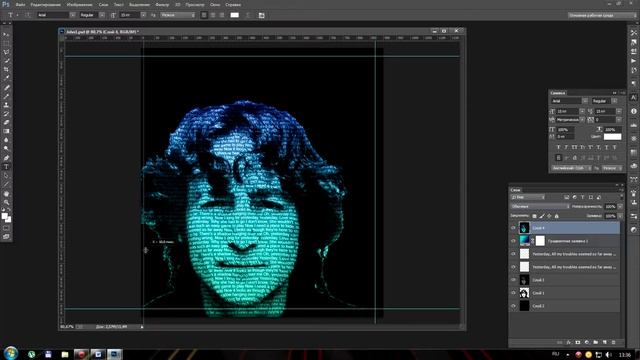Toggle faux italic in Character panel

(566, 147)
